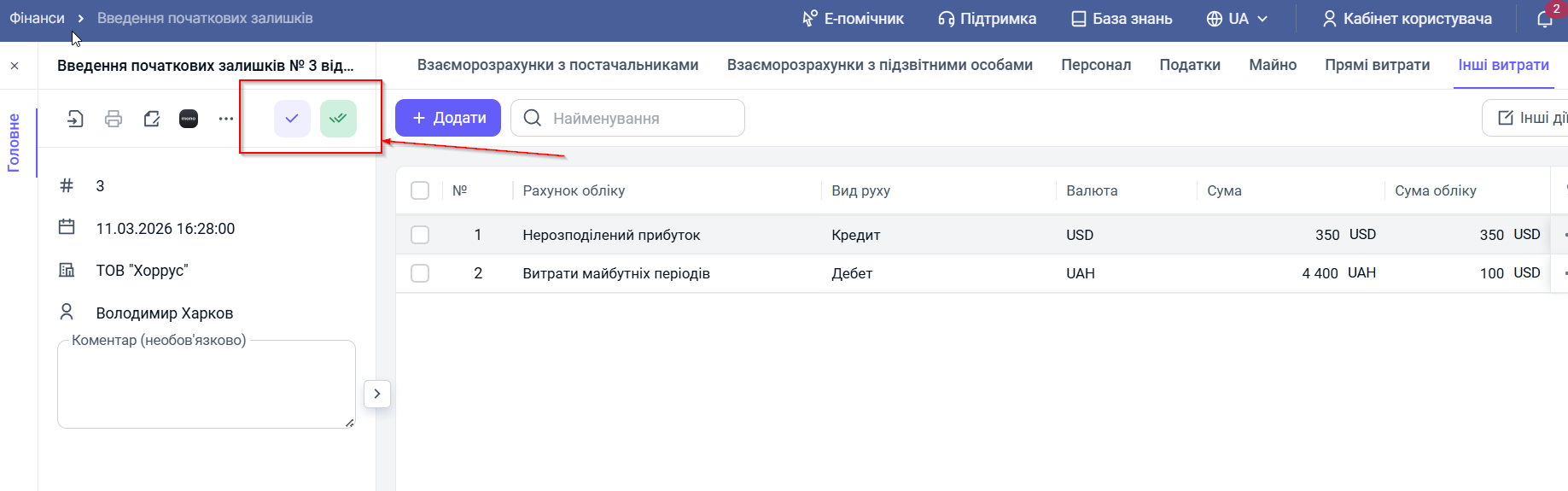
Task: Switch to the Податки tab
Action: pyautogui.click(x=1189, y=65)
